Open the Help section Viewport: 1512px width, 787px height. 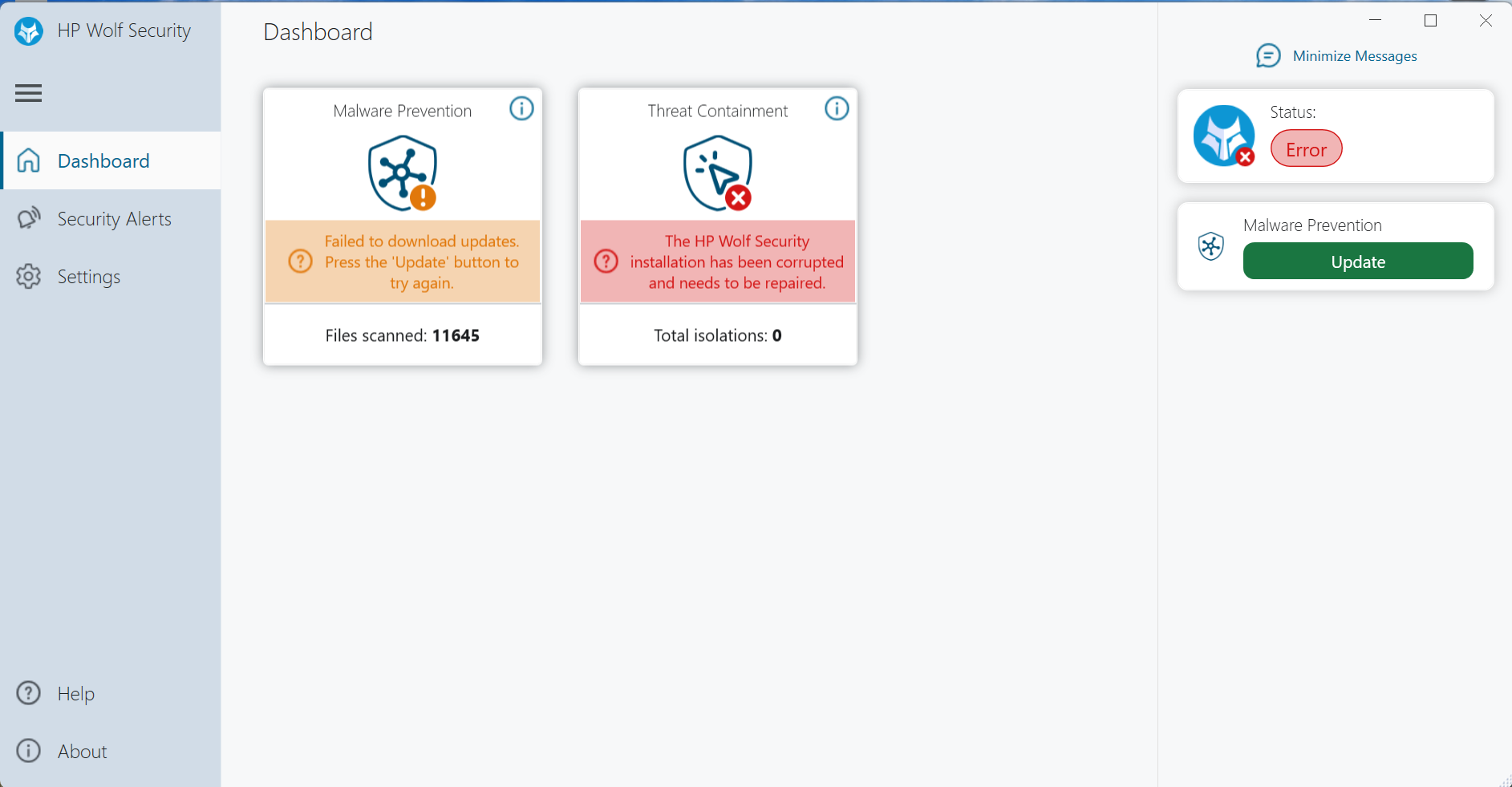(x=75, y=693)
